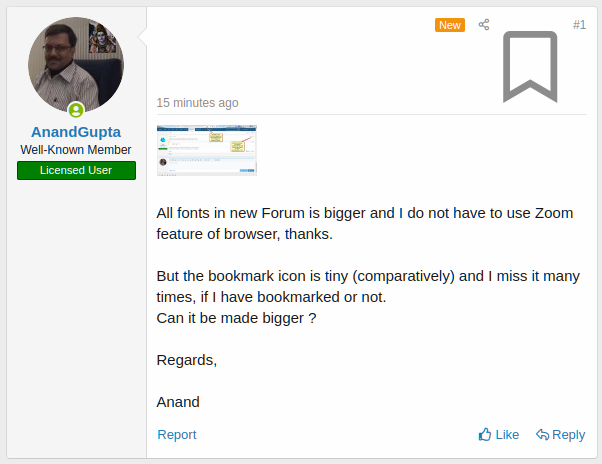Click the '15 minutes ago' timestamp

(x=198, y=102)
